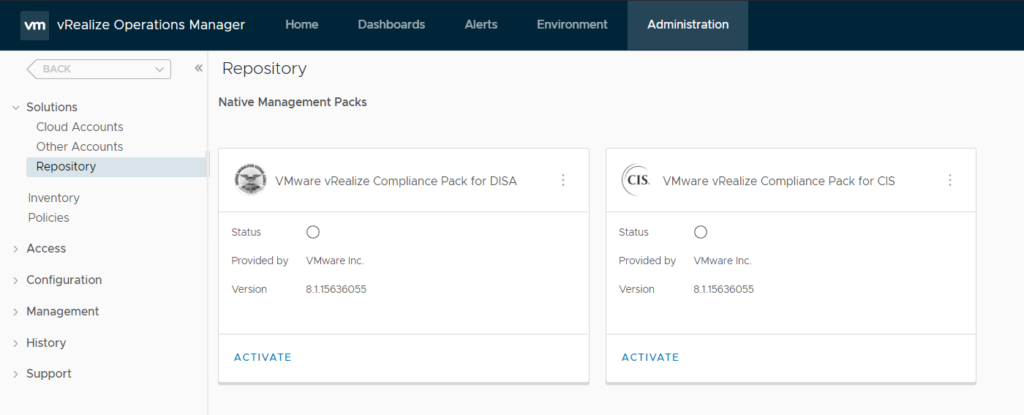Go to the Alerts tab

(x=481, y=25)
